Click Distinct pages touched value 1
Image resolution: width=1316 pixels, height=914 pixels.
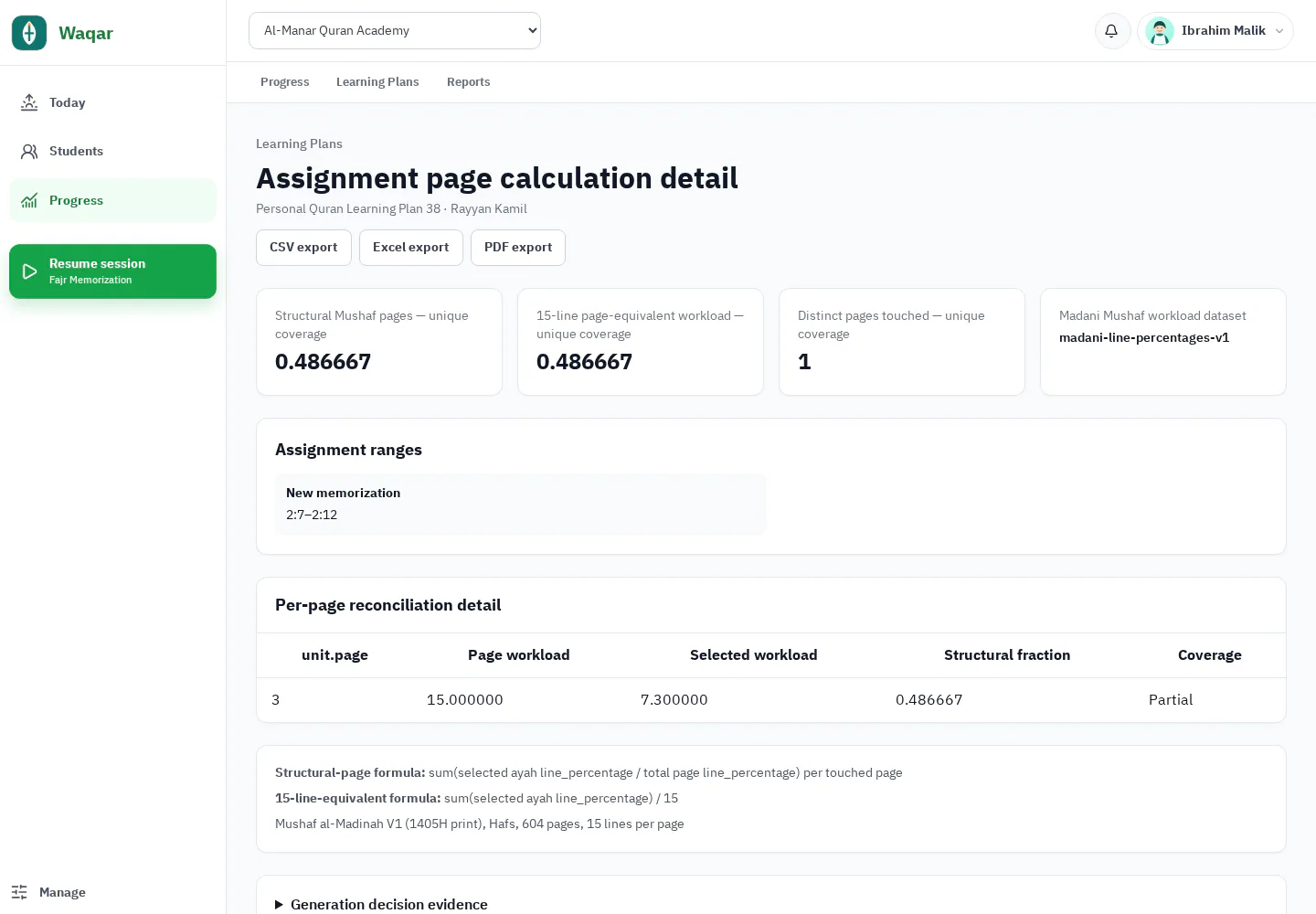click(x=804, y=362)
